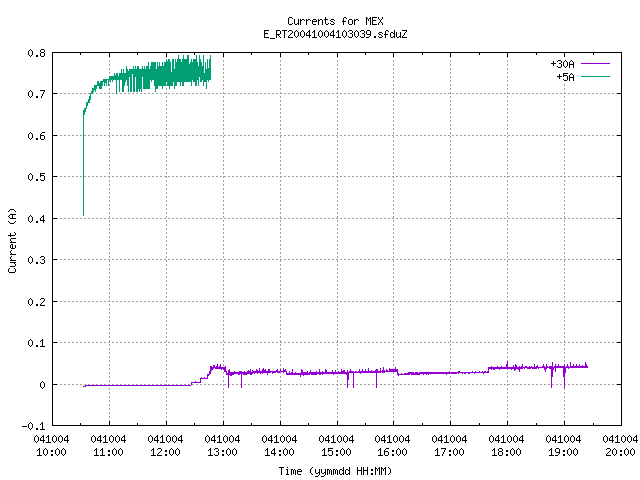Click the 0.6 y-axis tick label
This screenshot has width=640, height=480.
[x=36, y=136]
